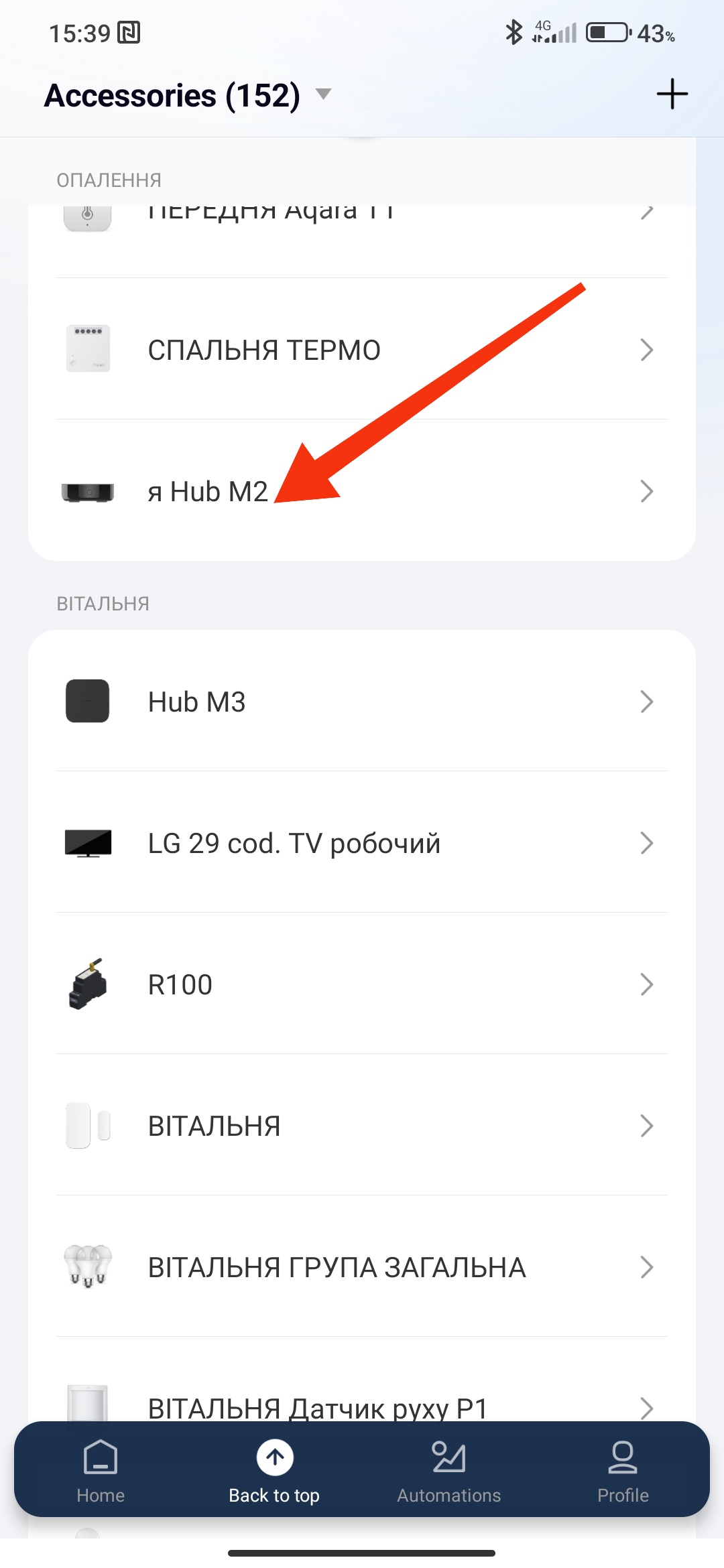The image size is (724, 1568).
Task: Tap the LG TV monitor icon
Action: pyautogui.click(x=87, y=843)
